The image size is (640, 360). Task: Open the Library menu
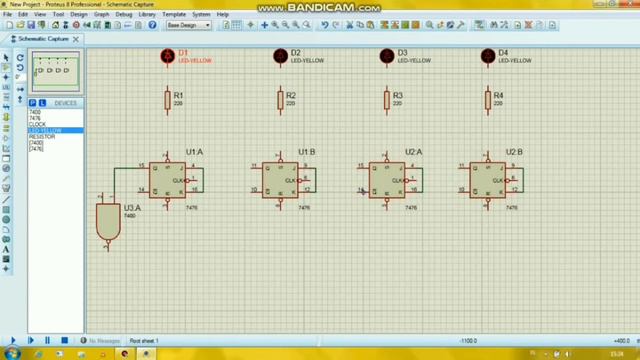pyautogui.click(x=147, y=14)
